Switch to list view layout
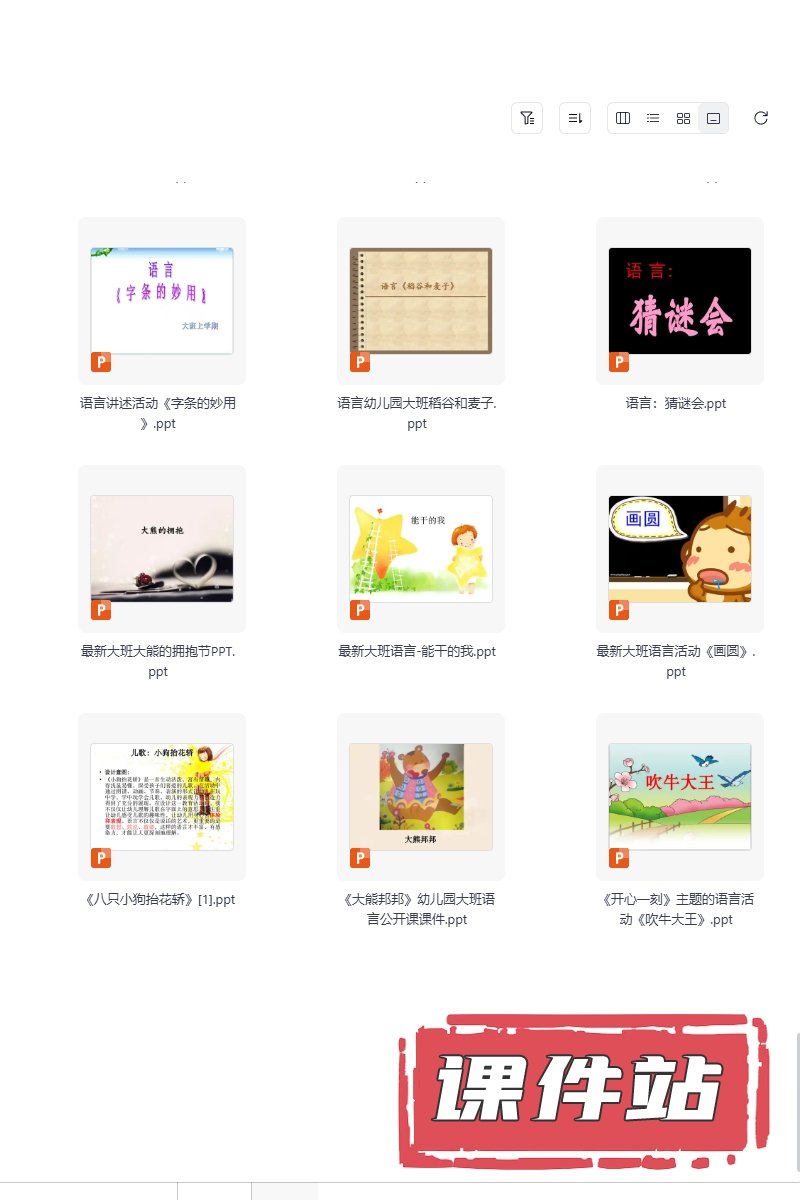The width and height of the screenshot is (800, 1200). pos(653,118)
